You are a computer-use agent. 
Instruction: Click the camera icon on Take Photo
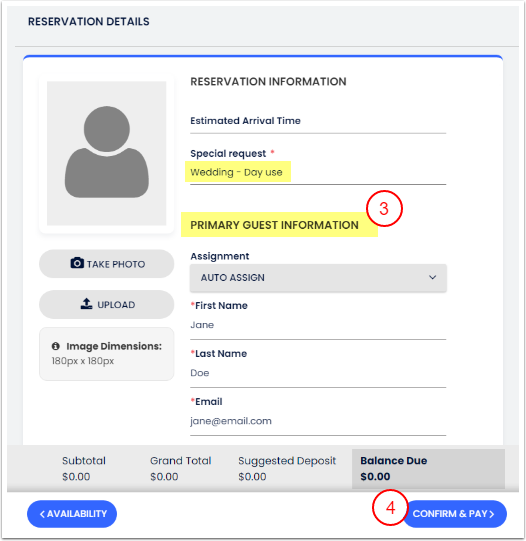point(77,263)
